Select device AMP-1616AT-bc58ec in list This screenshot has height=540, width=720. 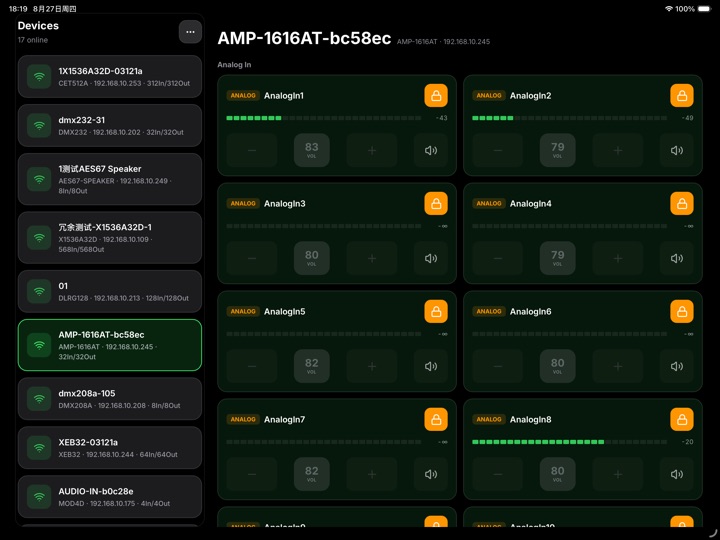click(110, 345)
